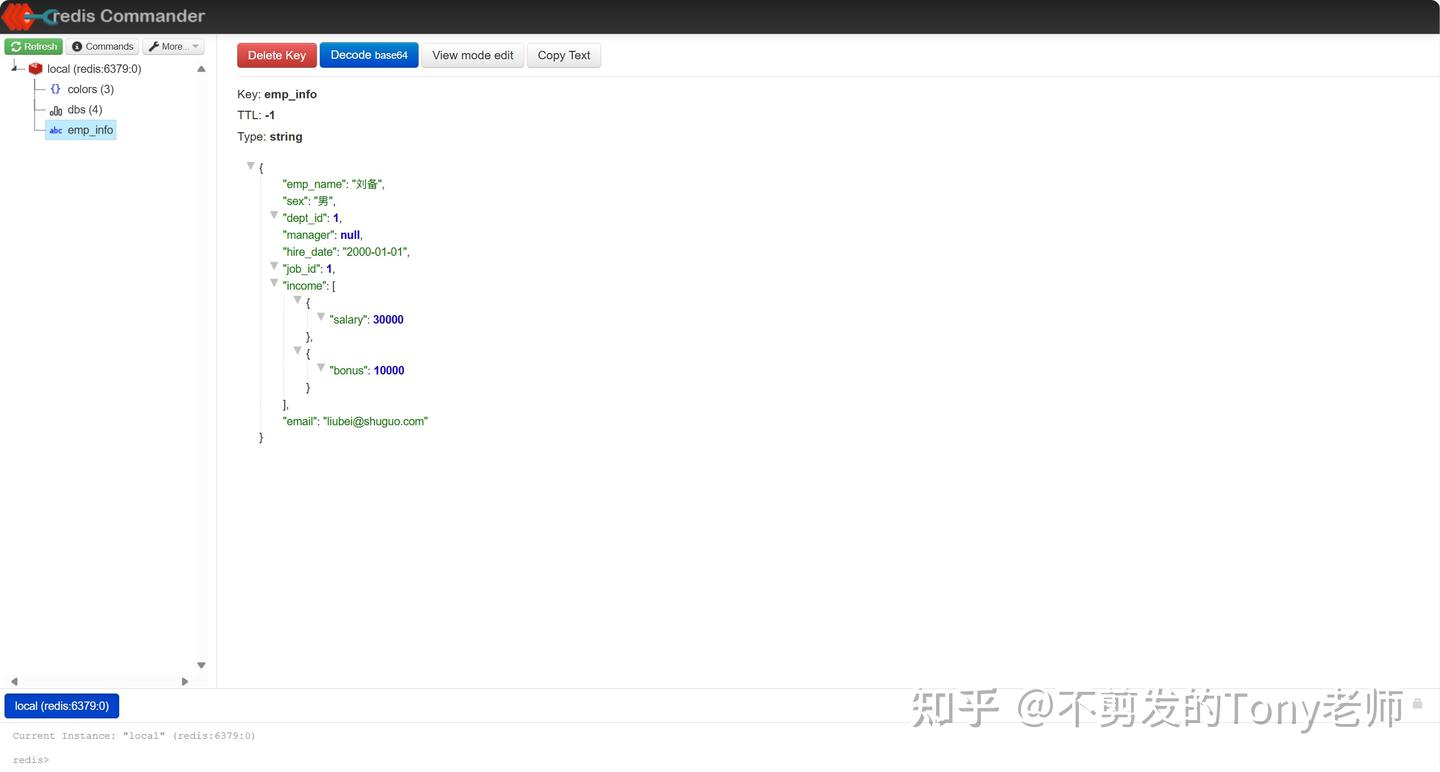Toggle the root JSON object collapsed
This screenshot has height=772, width=1440.
point(250,165)
